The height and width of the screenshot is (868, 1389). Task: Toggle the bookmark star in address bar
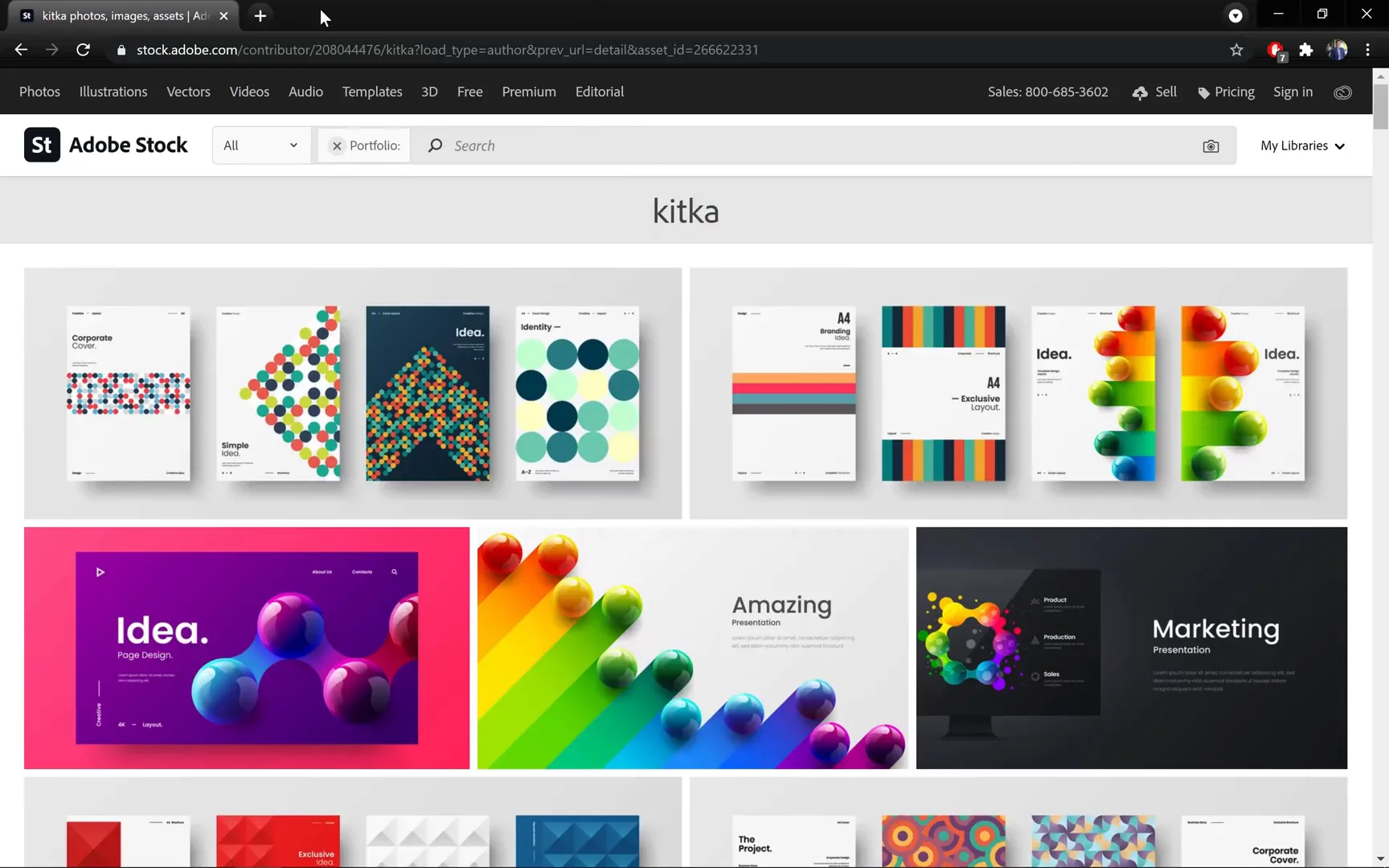(1236, 49)
